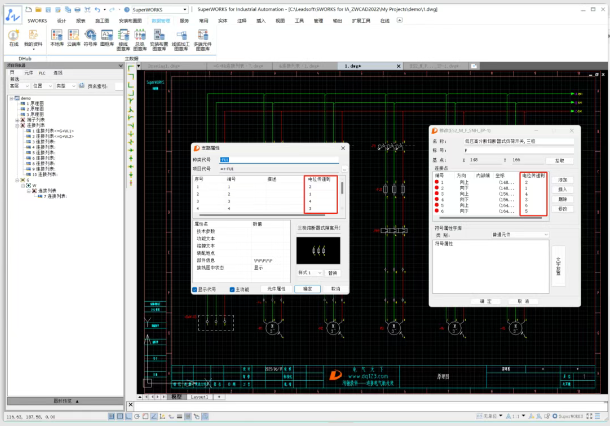
Task: Toggle grid display in the status bar
Action: 120,416
